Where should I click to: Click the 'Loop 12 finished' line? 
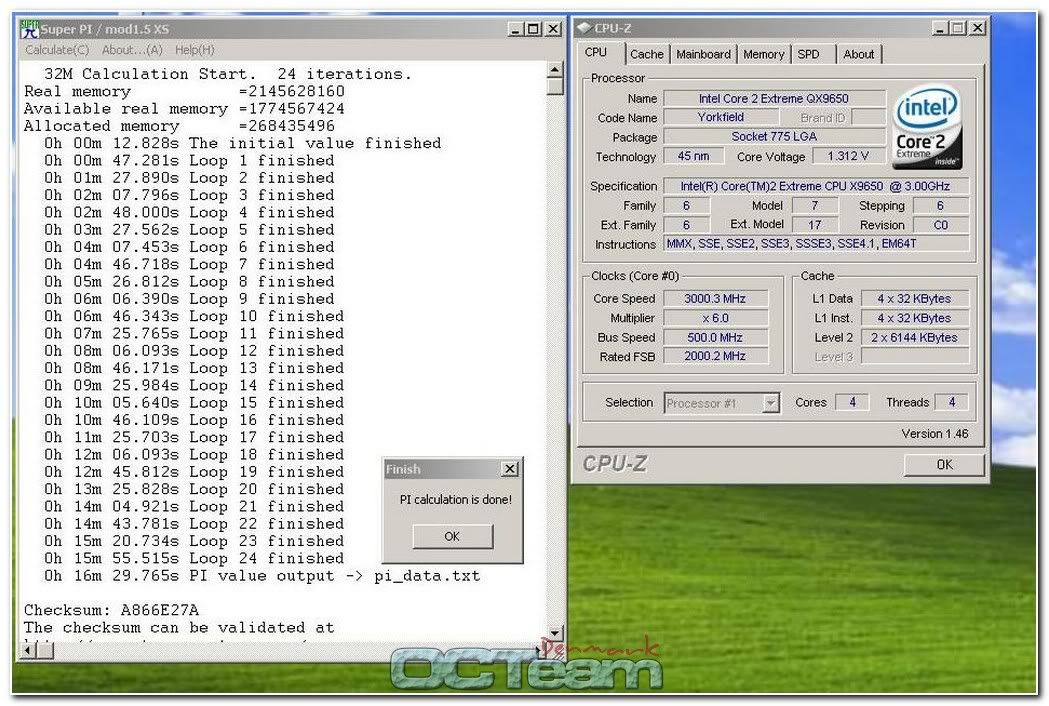194,351
